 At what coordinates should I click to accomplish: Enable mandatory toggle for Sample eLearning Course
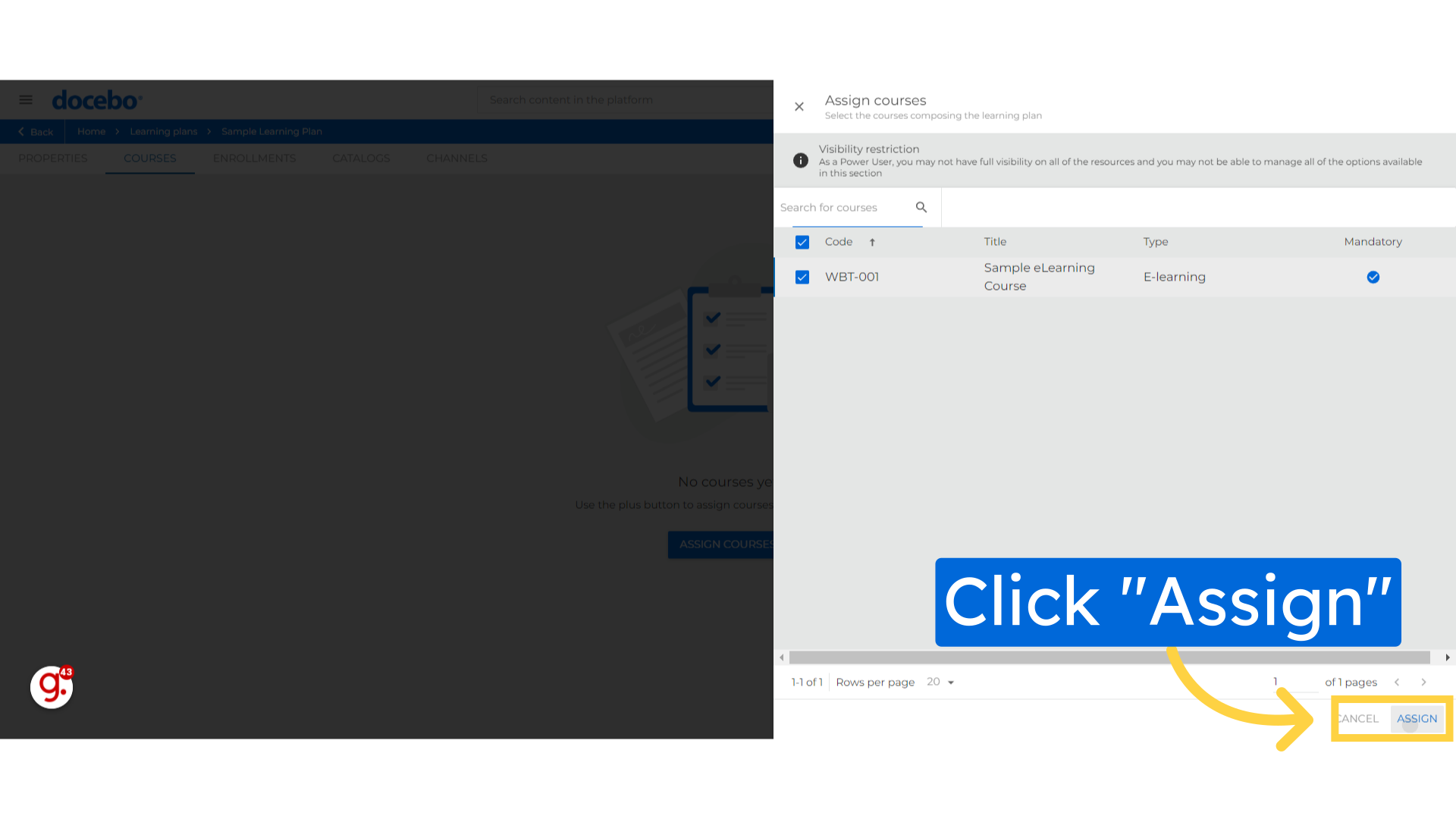tap(1373, 277)
